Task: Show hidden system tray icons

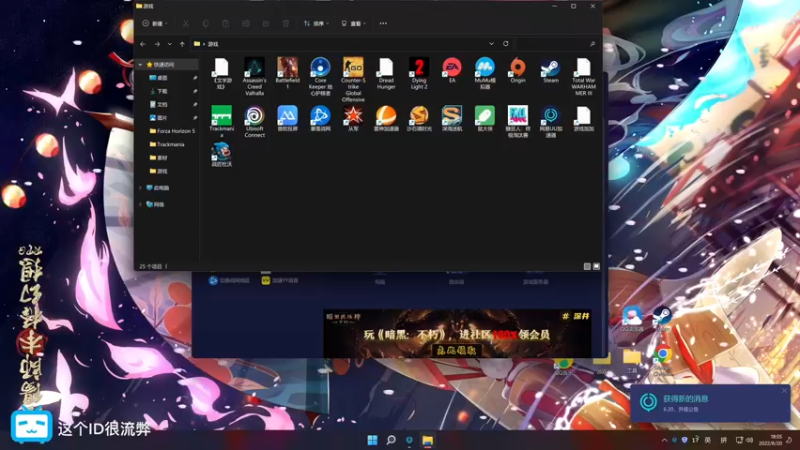Action: (x=664, y=440)
